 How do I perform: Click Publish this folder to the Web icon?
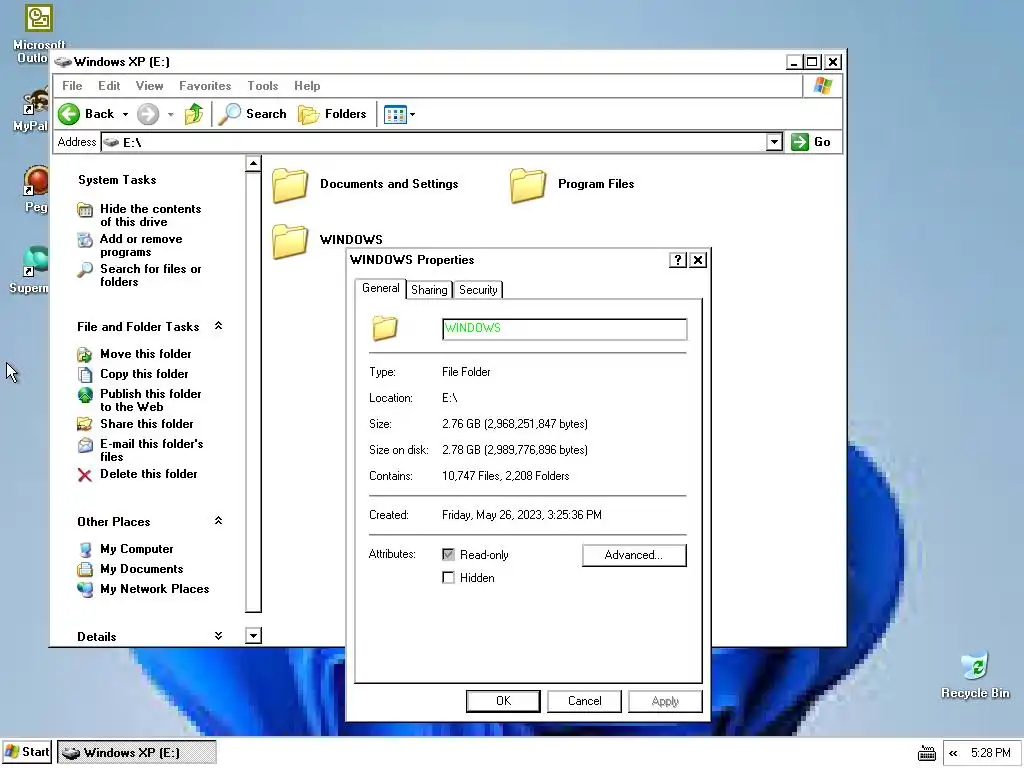85,395
